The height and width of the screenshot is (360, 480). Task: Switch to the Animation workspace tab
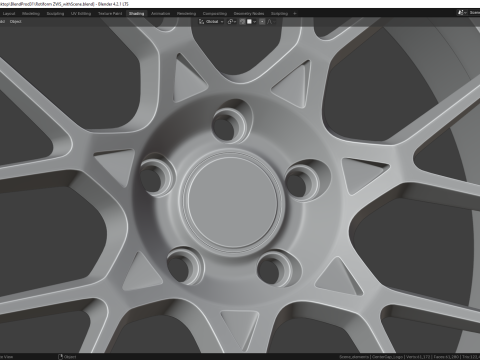pyautogui.click(x=160, y=14)
